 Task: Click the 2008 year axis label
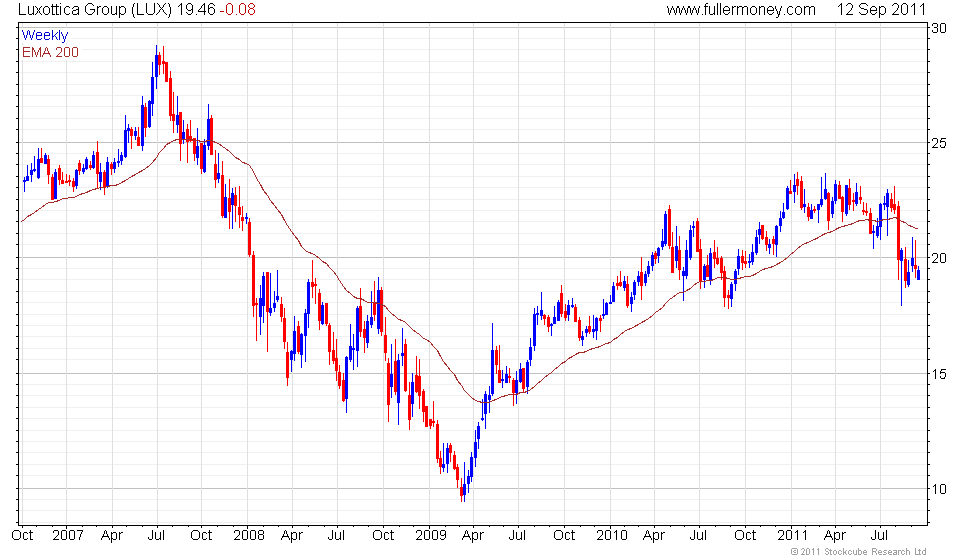click(249, 536)
